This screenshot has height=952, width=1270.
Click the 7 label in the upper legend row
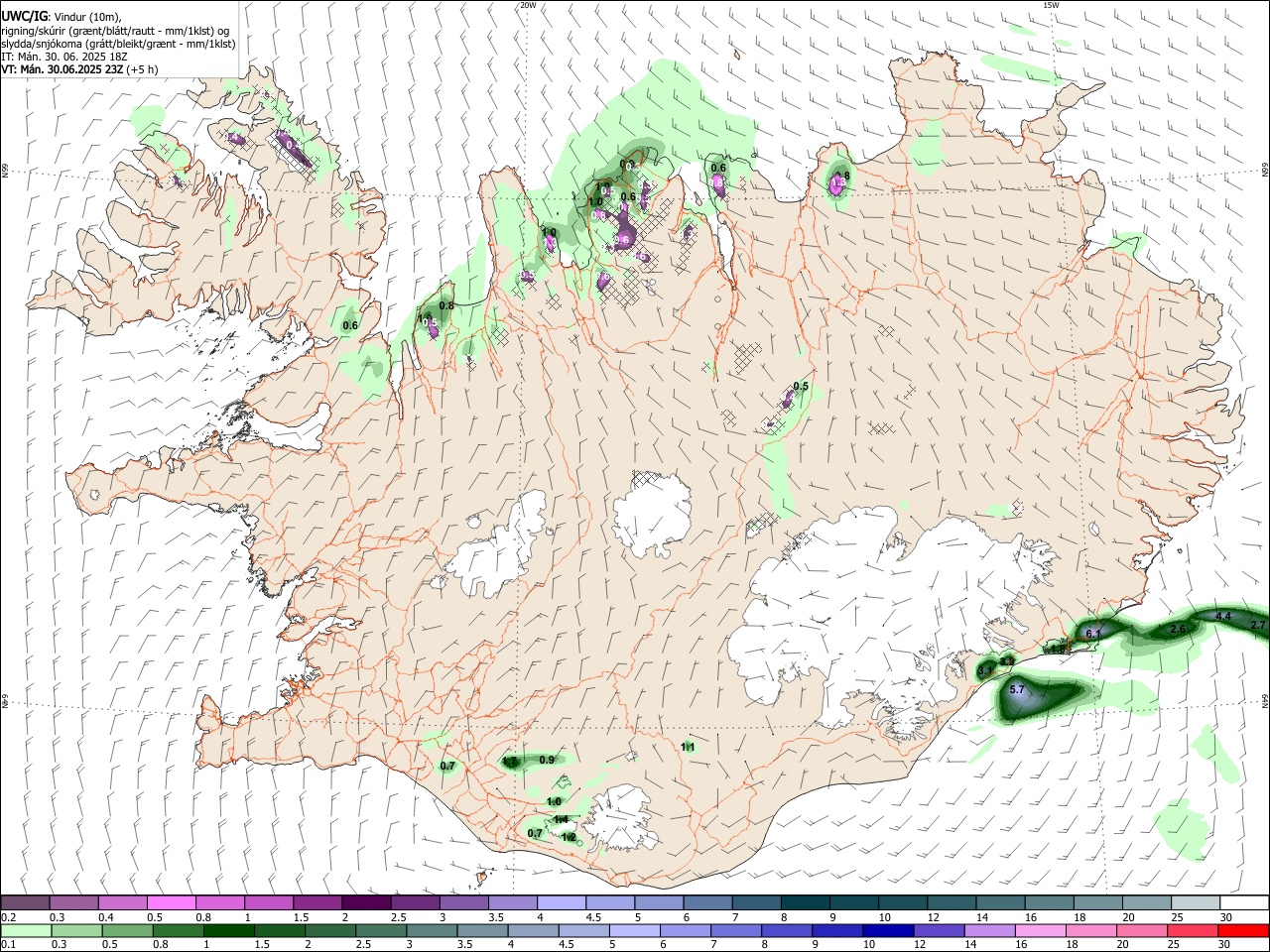click(737, 917)
